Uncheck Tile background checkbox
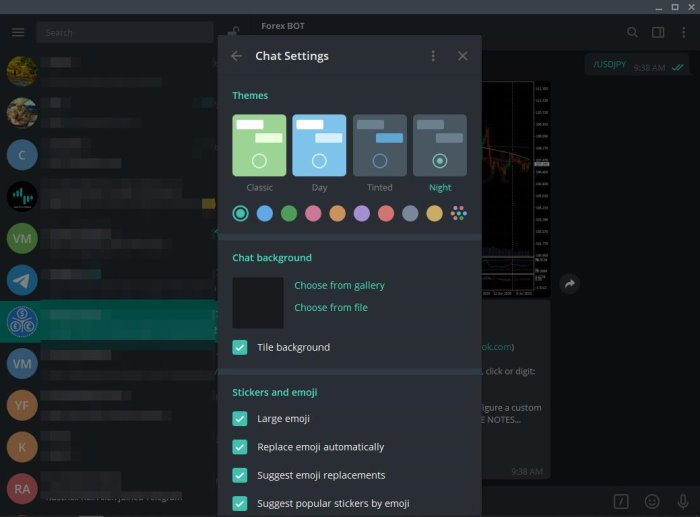Screen dimensions: 700x517 (240, 347)
